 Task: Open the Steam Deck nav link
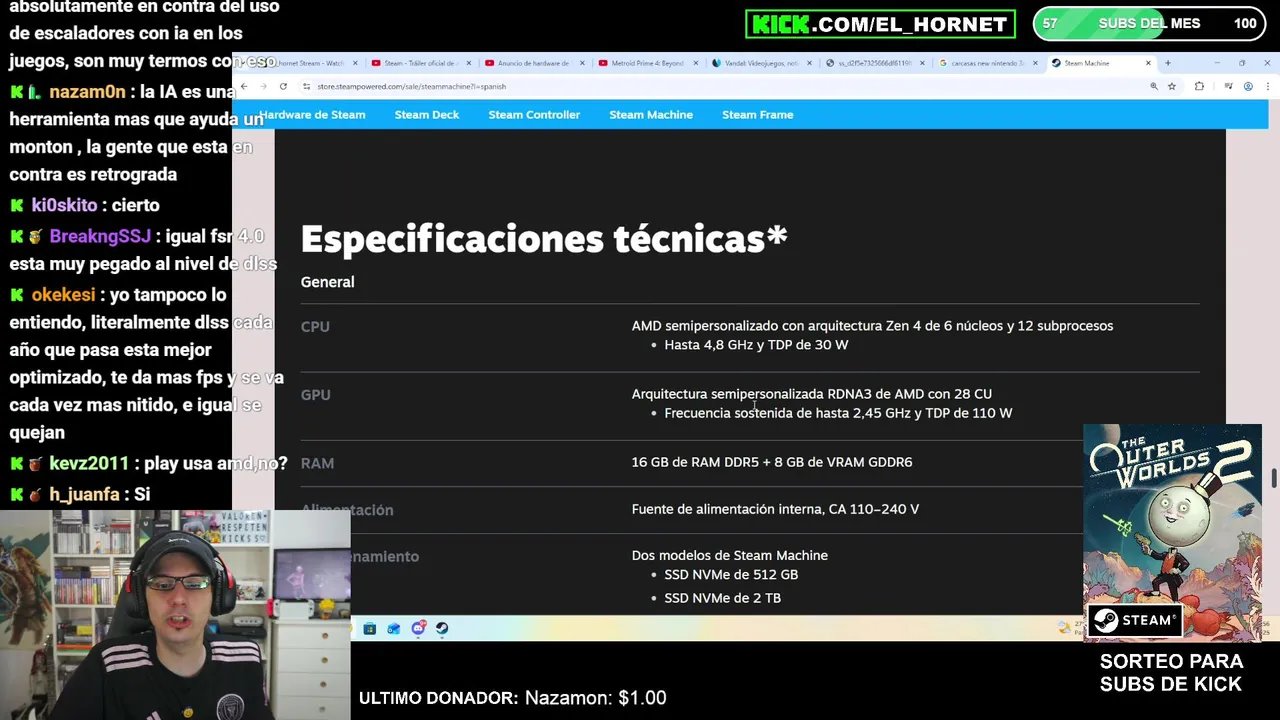click(x=427, y=115)
